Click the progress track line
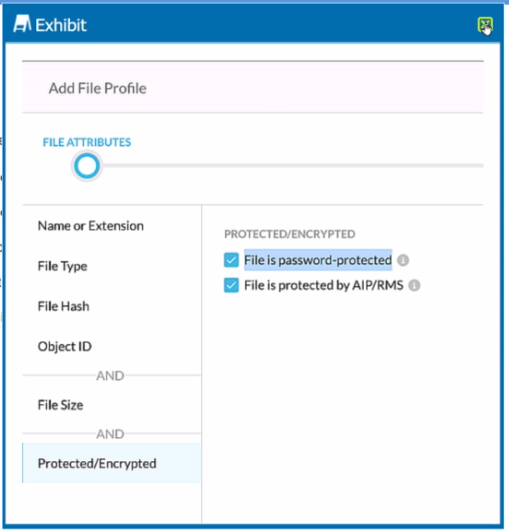The width and height of the screenshot is (509, 531). [293, 166]
